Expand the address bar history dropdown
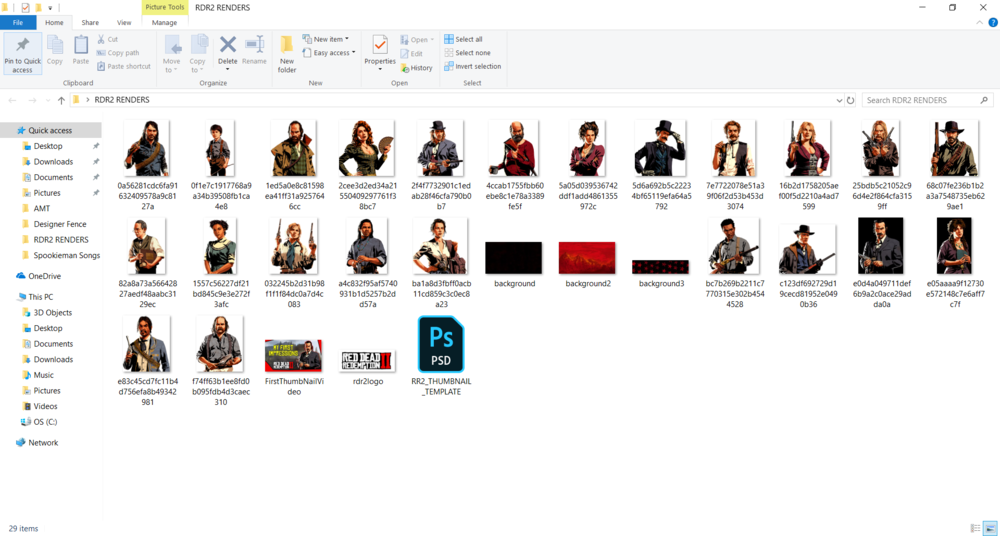1000x536 pixels. pyautogui.click(x=838, y=100)
